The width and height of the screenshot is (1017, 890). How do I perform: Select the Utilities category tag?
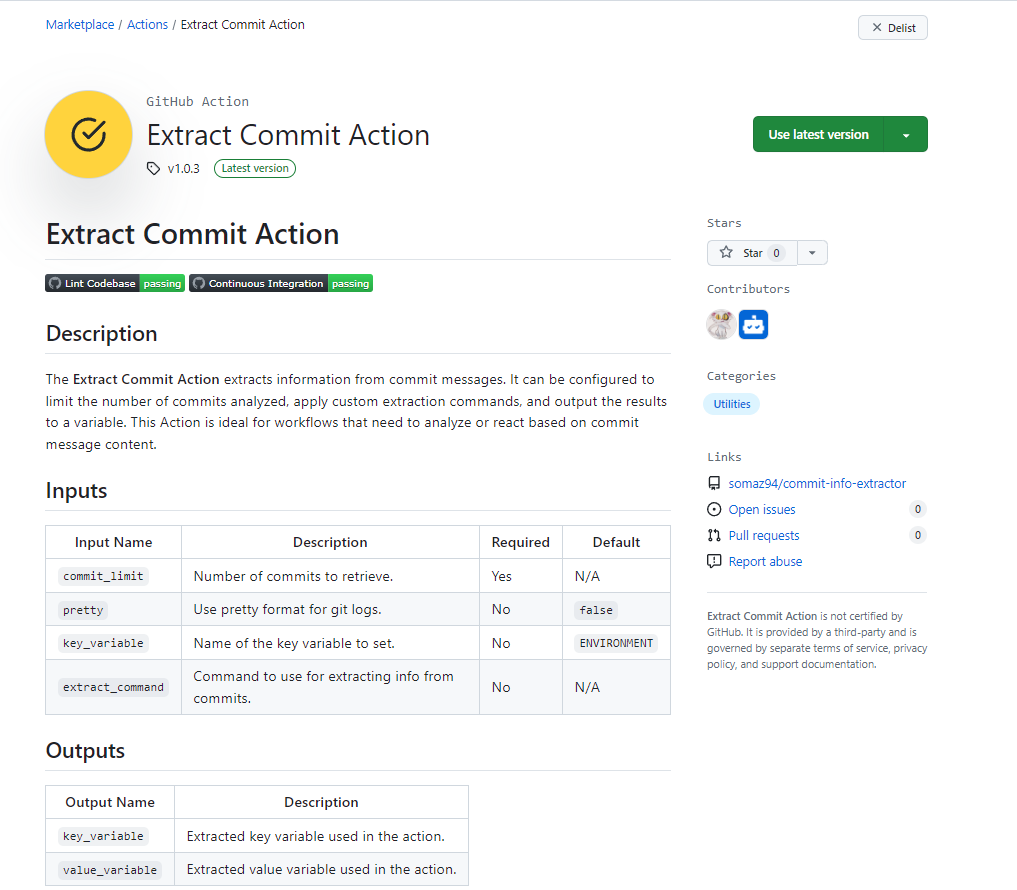click(732, 403)
